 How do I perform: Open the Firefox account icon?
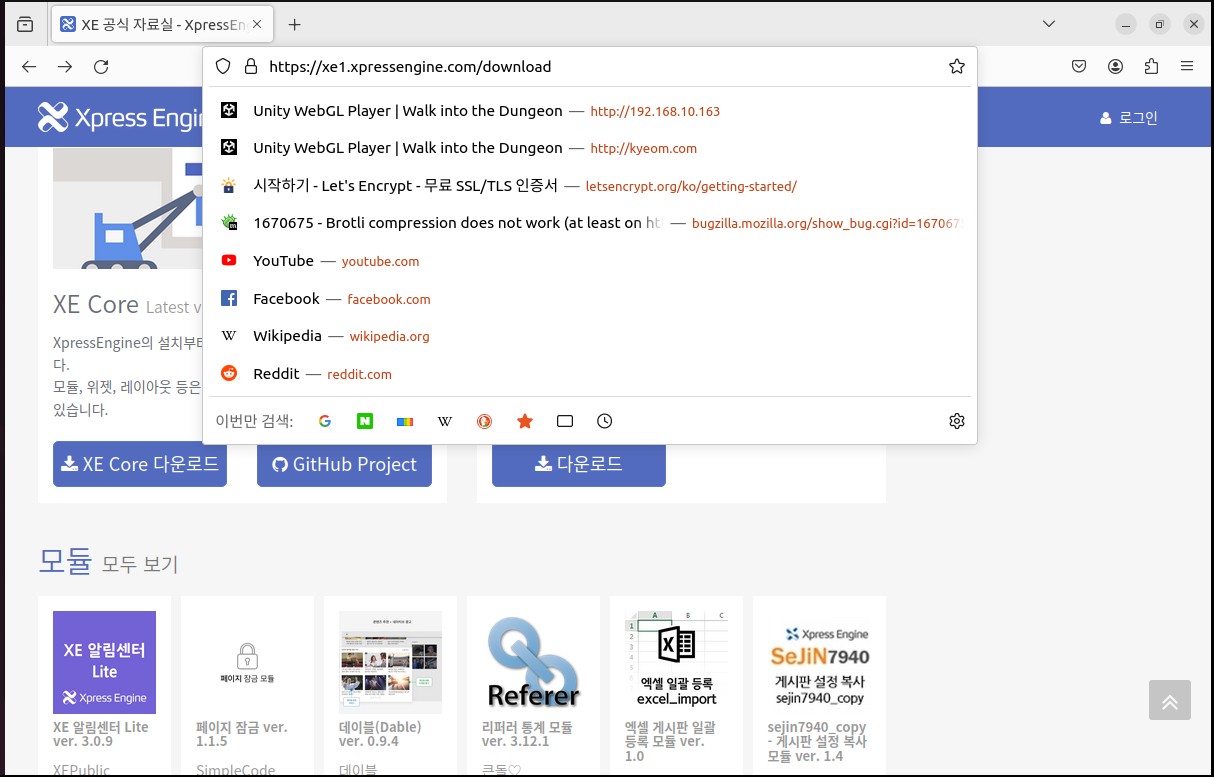(x=1115, y=67)
